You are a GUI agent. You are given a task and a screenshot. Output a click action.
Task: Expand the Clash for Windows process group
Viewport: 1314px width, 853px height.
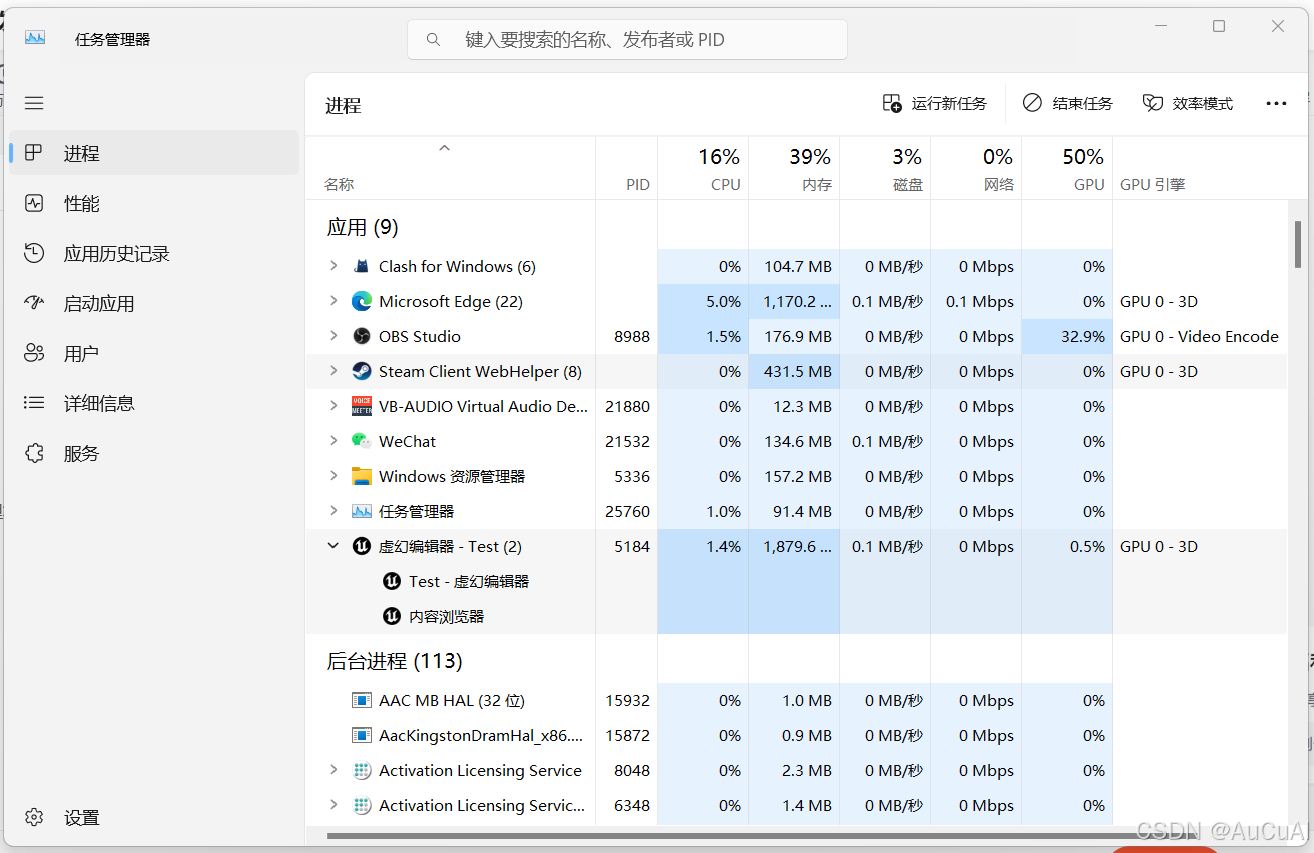point(333,266)
